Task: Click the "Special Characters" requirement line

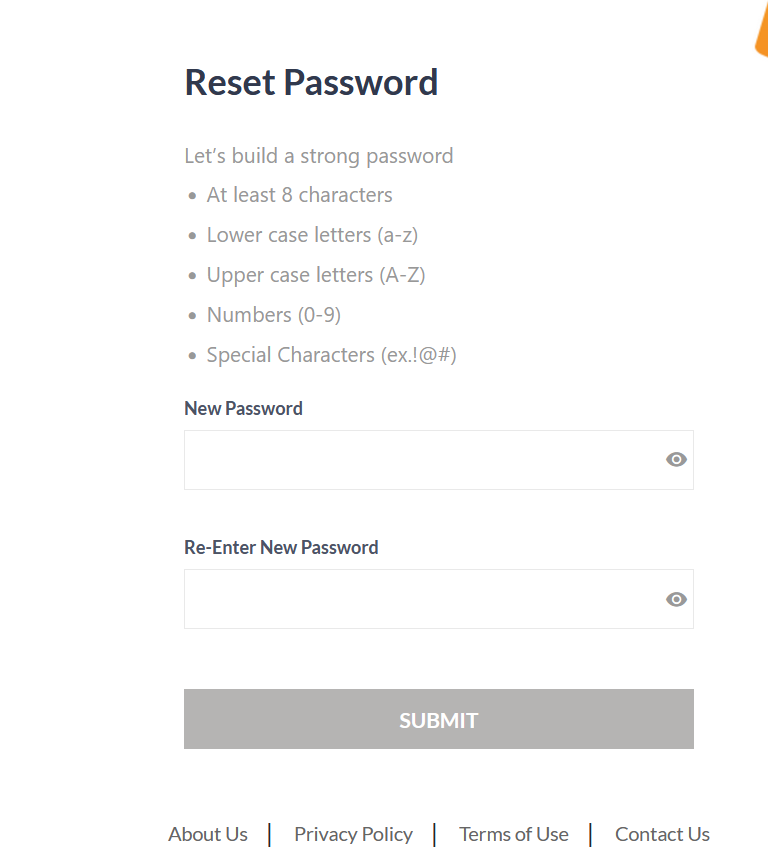Action: [331, 355]
